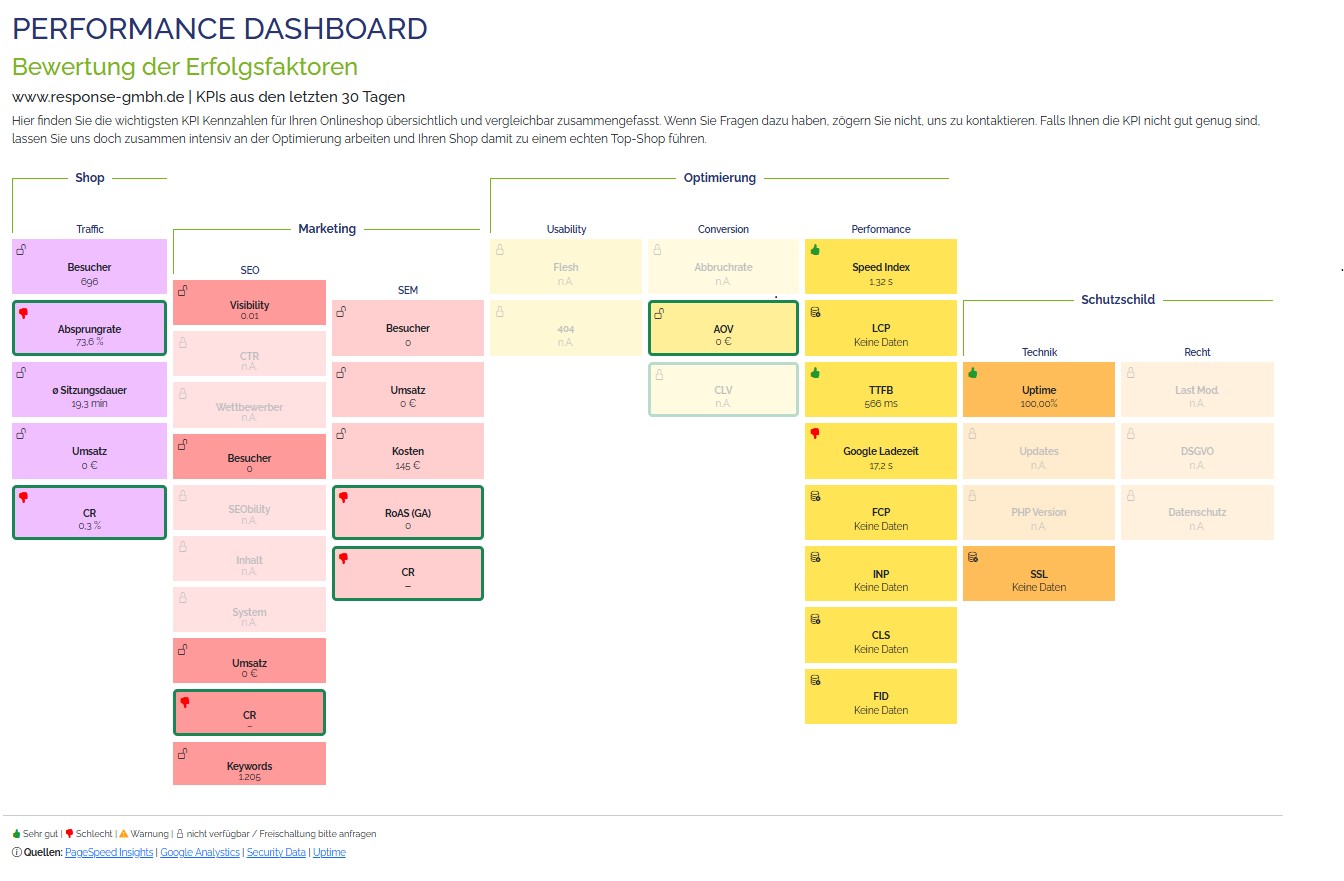Click the thumbs-up icon on the Uptime tile
This screenshot has height=881, width=1344.
pyautogui.click(x=972, y=374)
